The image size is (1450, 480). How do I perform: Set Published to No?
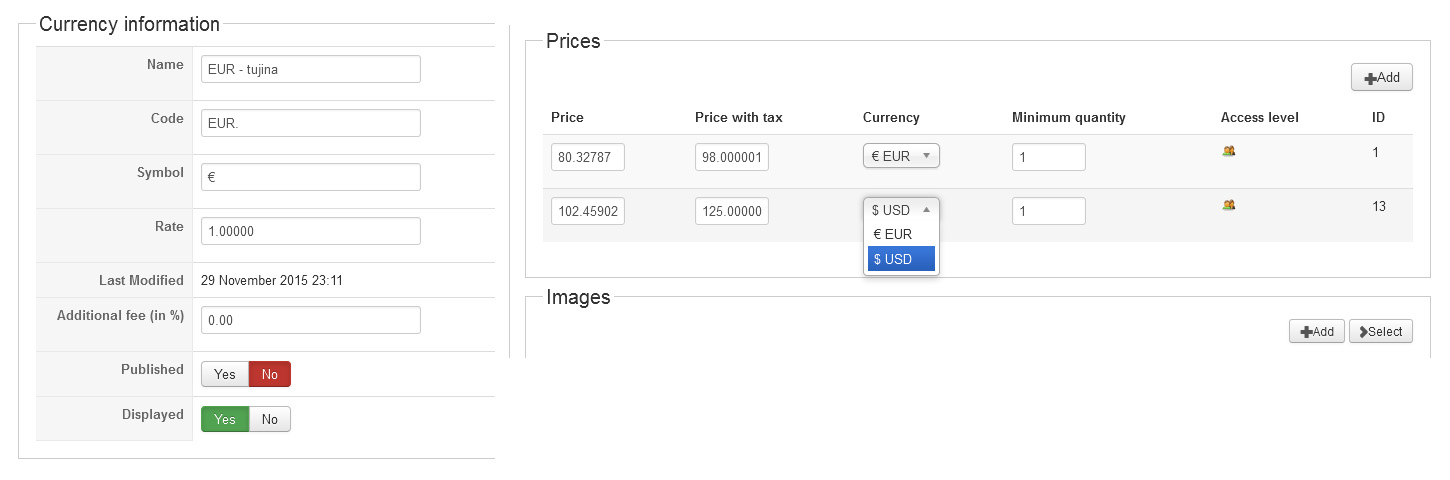pos(269,374)
